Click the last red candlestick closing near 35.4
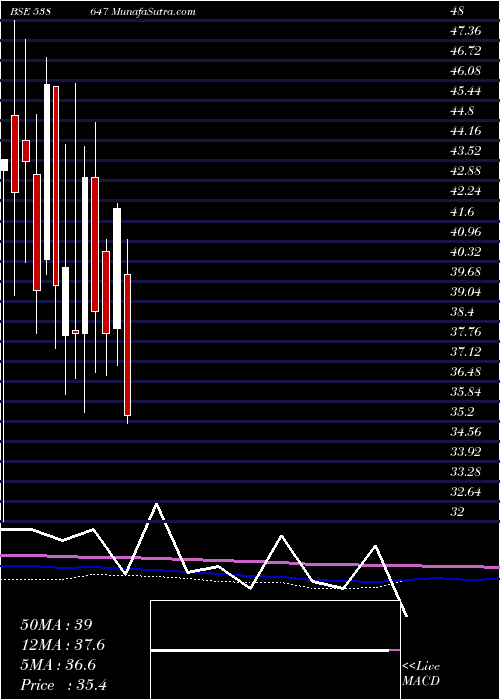This screenshot has height=700, width=500. click(x=128, y=345)
